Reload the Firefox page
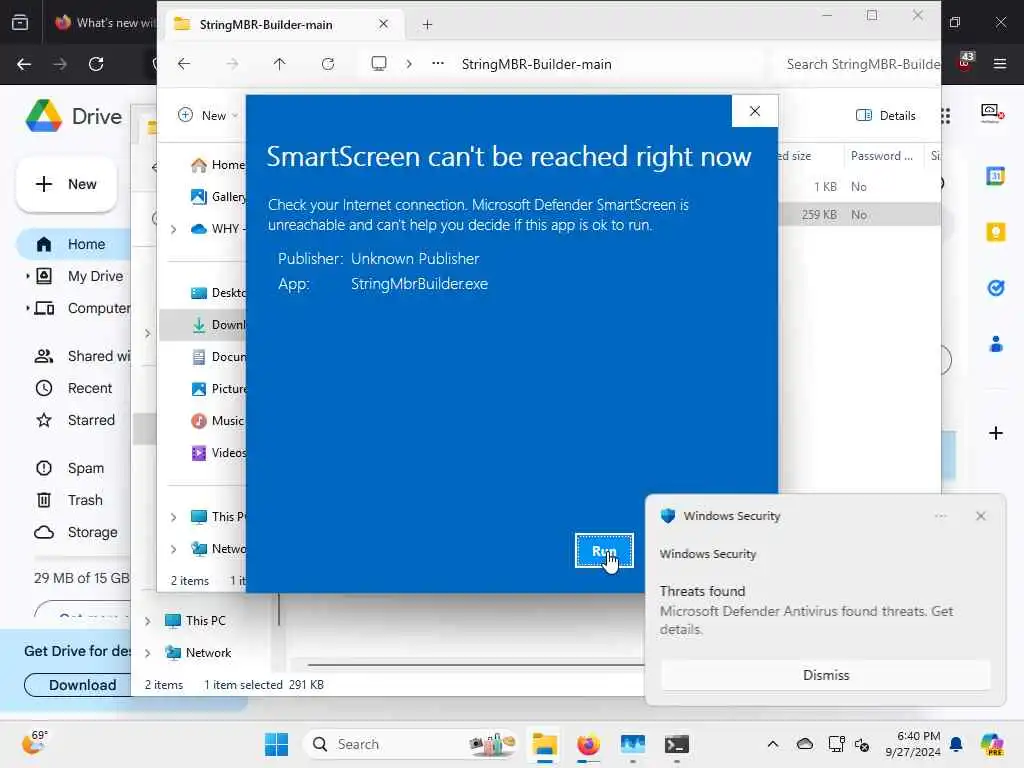The height and width of the screenshot is (768, 1024). point(96,64)
